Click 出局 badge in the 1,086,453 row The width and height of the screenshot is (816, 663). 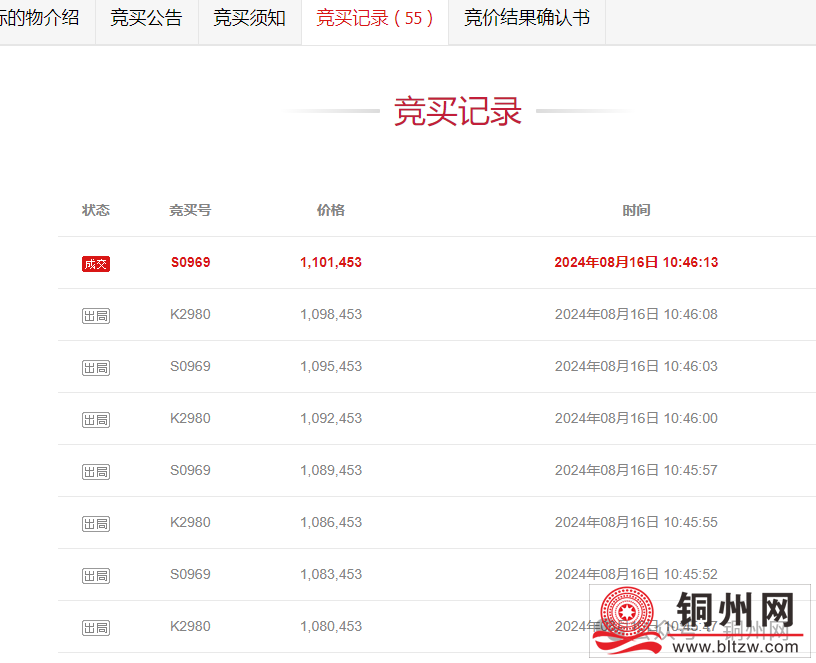[96, 524]
